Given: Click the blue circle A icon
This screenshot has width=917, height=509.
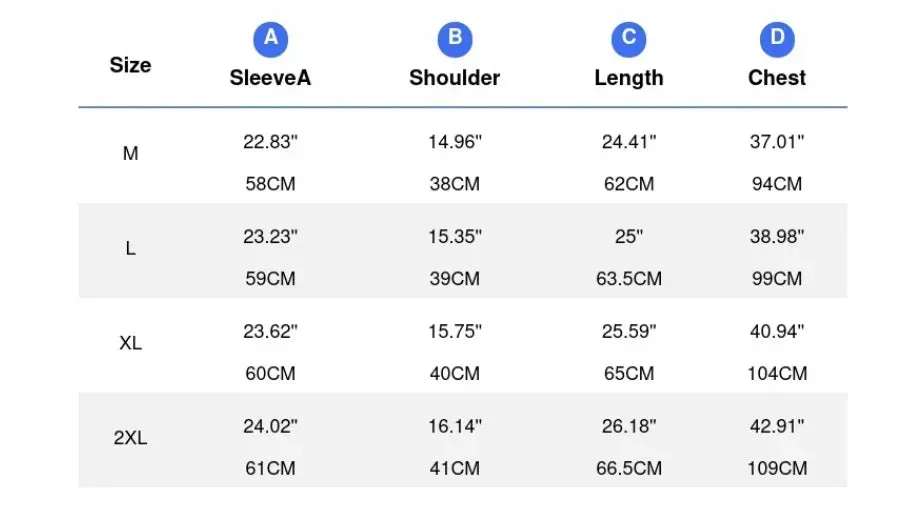Looking at the screenshot, I should pyautogui.click(x=270, y=39).
